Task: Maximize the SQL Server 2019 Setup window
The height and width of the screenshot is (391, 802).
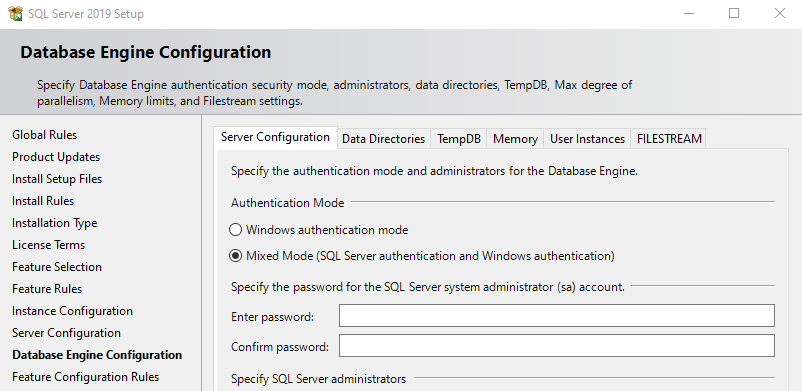Action: tap(734, 13)
